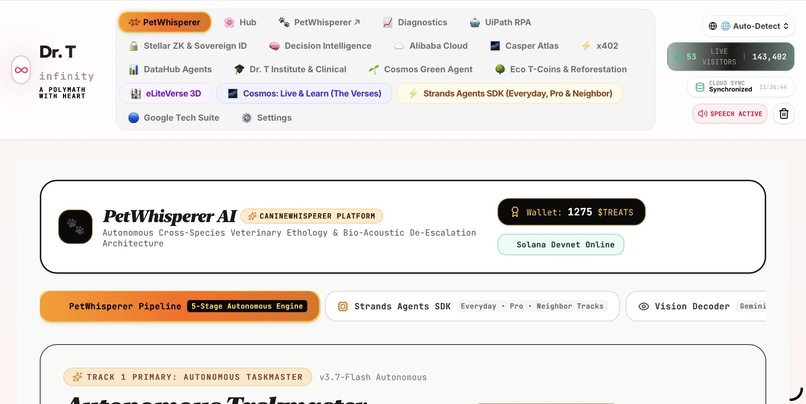Screen dimensions: 806x404
Task: Click the Dr. T site title
Action: 58,52
